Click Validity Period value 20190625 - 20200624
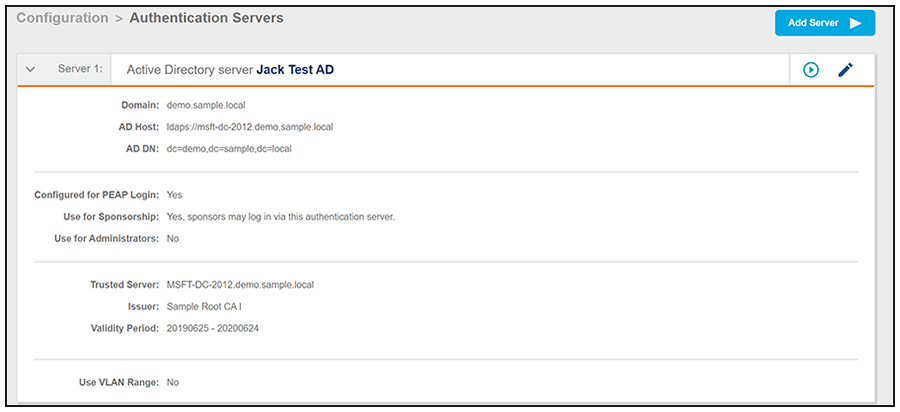This screenshot has height=412, width=900. click(213, 329)
